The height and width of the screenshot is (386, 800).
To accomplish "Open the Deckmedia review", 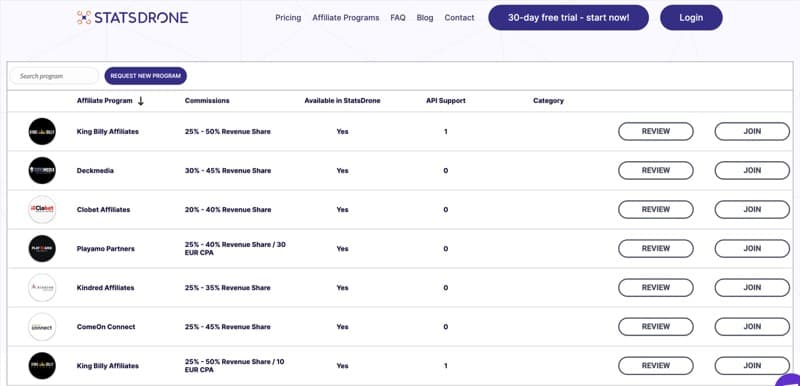I will [x=656, y=171].
